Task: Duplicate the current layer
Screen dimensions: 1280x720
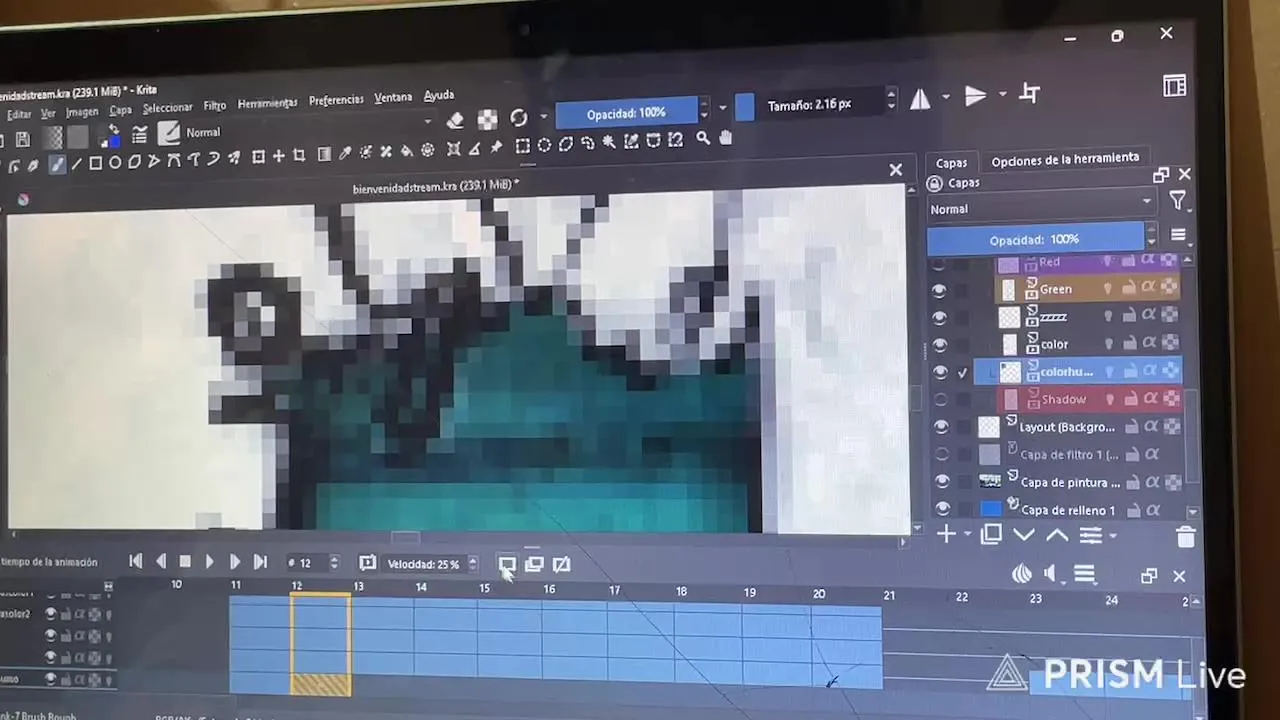Action: 991,535
